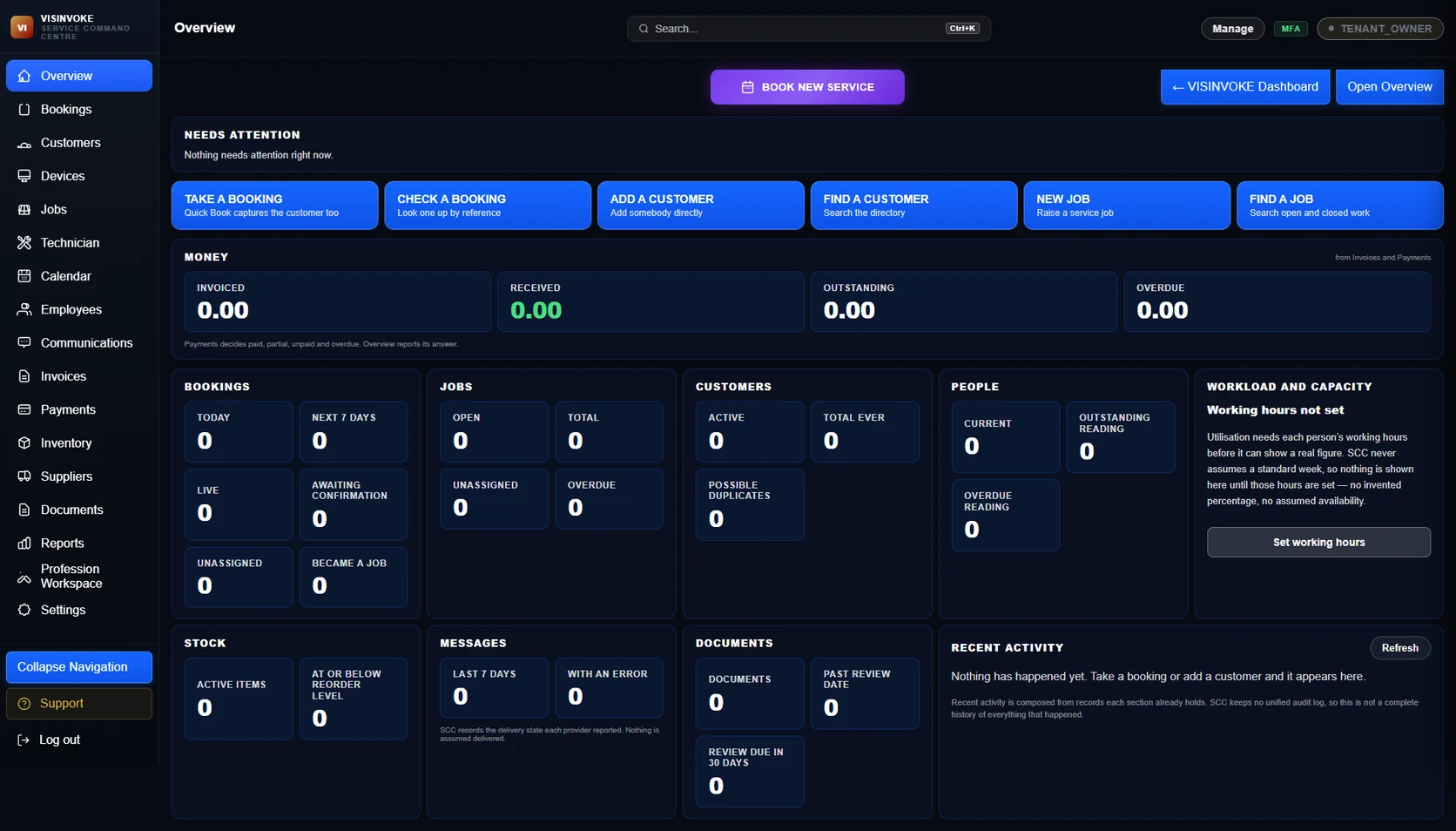Viewport: 1456px width, 831px height.
Task: Click the Technician tools icon
Action: [24, 243]
